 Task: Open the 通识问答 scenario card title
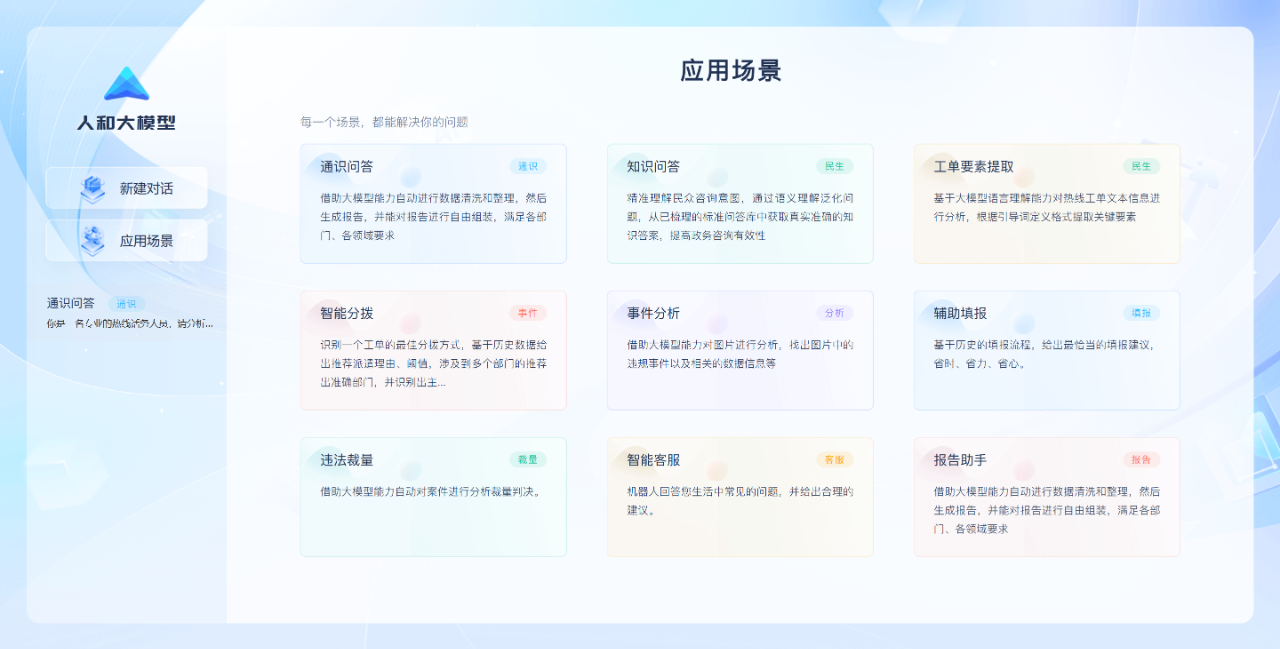346,167
